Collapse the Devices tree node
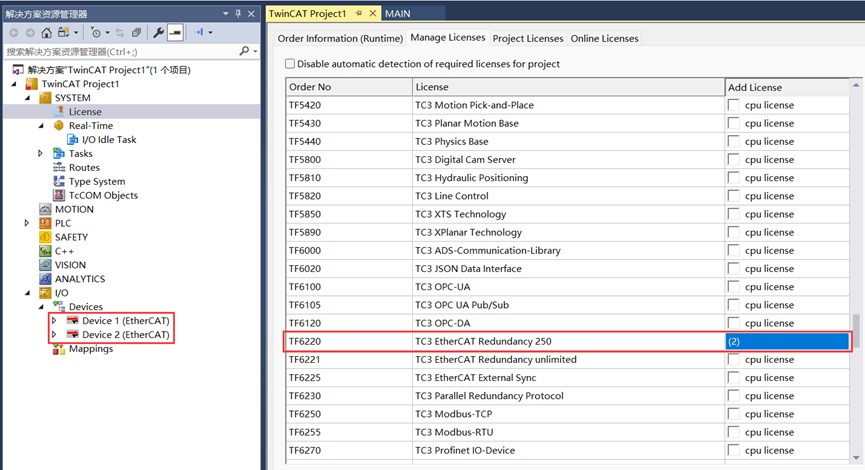Image resolution: width=865 pixels, height=470 pixels. pos(41,307)
